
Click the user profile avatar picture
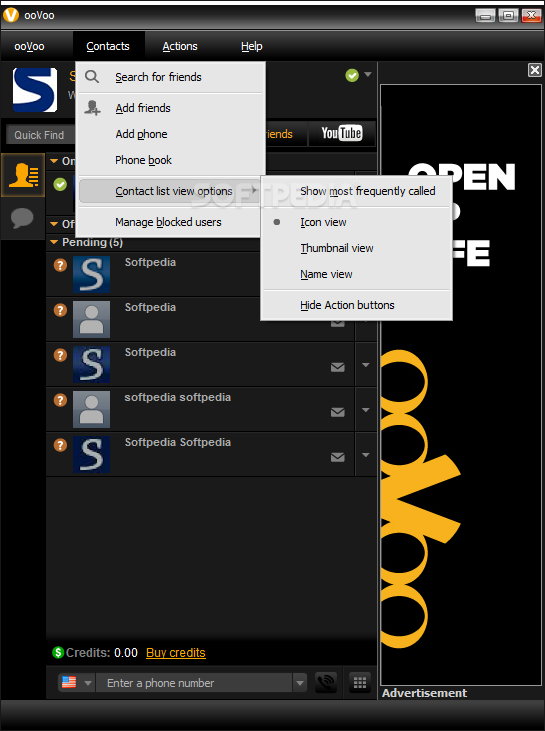[35, 90]
